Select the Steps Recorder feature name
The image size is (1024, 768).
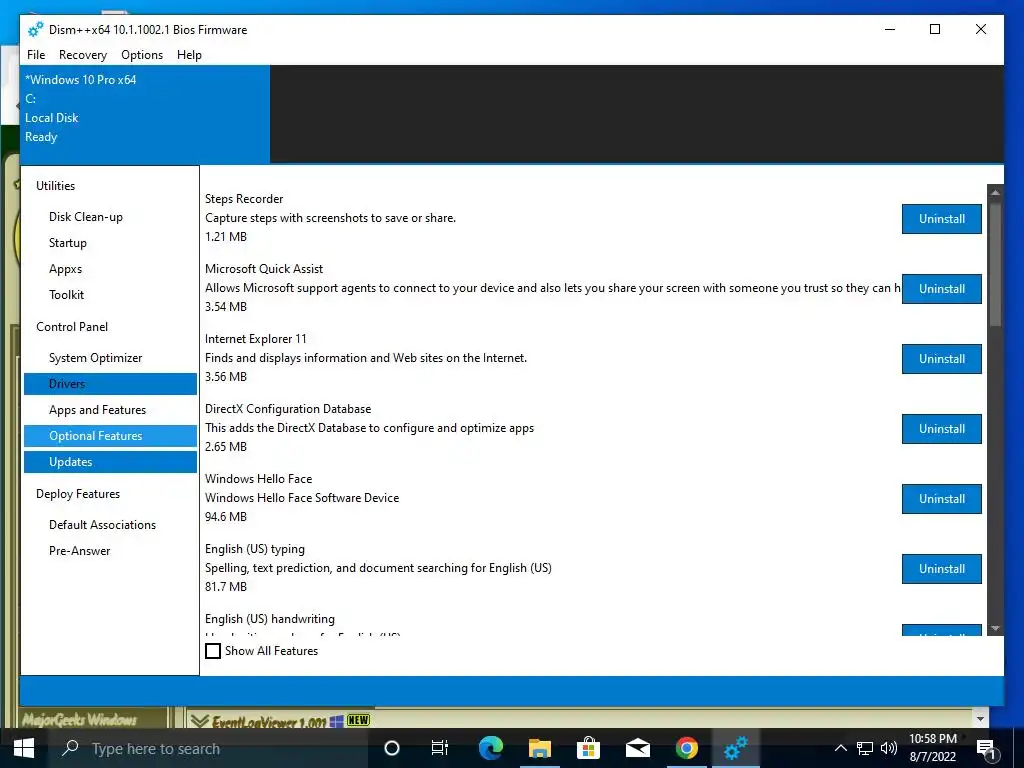coord(244,199)
